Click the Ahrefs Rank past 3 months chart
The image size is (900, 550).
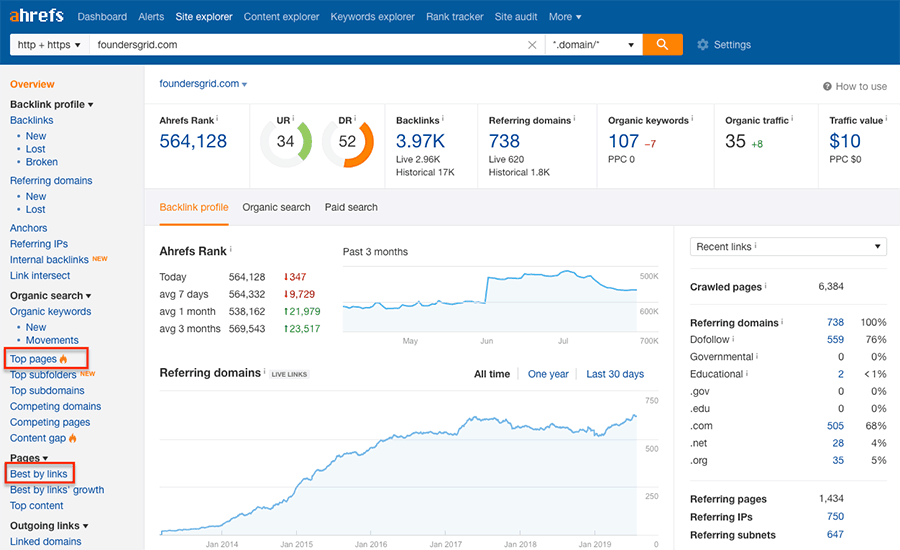[490, 300]
